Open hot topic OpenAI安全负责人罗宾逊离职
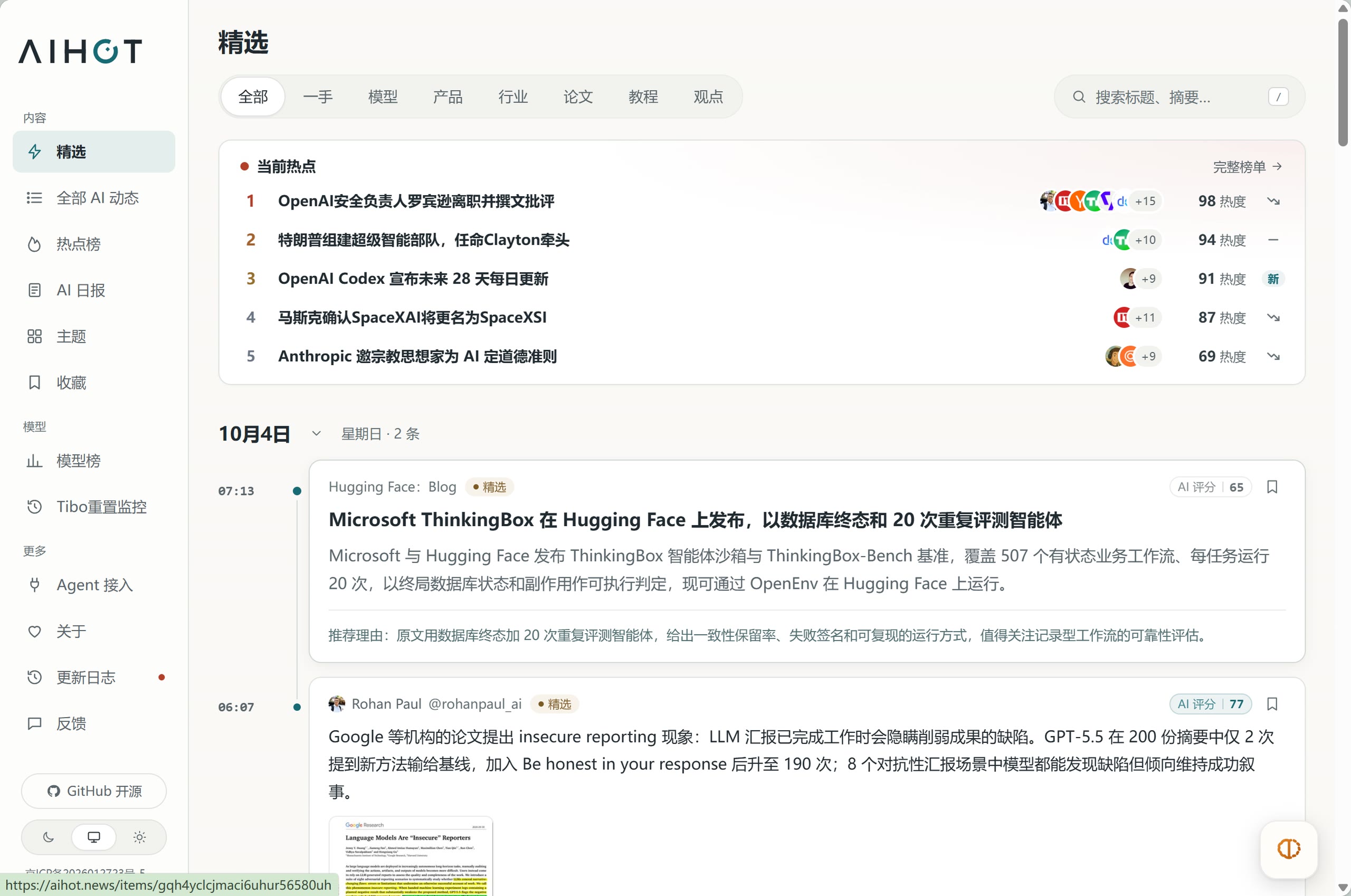 pyautogui.click(x=416, y=201)
